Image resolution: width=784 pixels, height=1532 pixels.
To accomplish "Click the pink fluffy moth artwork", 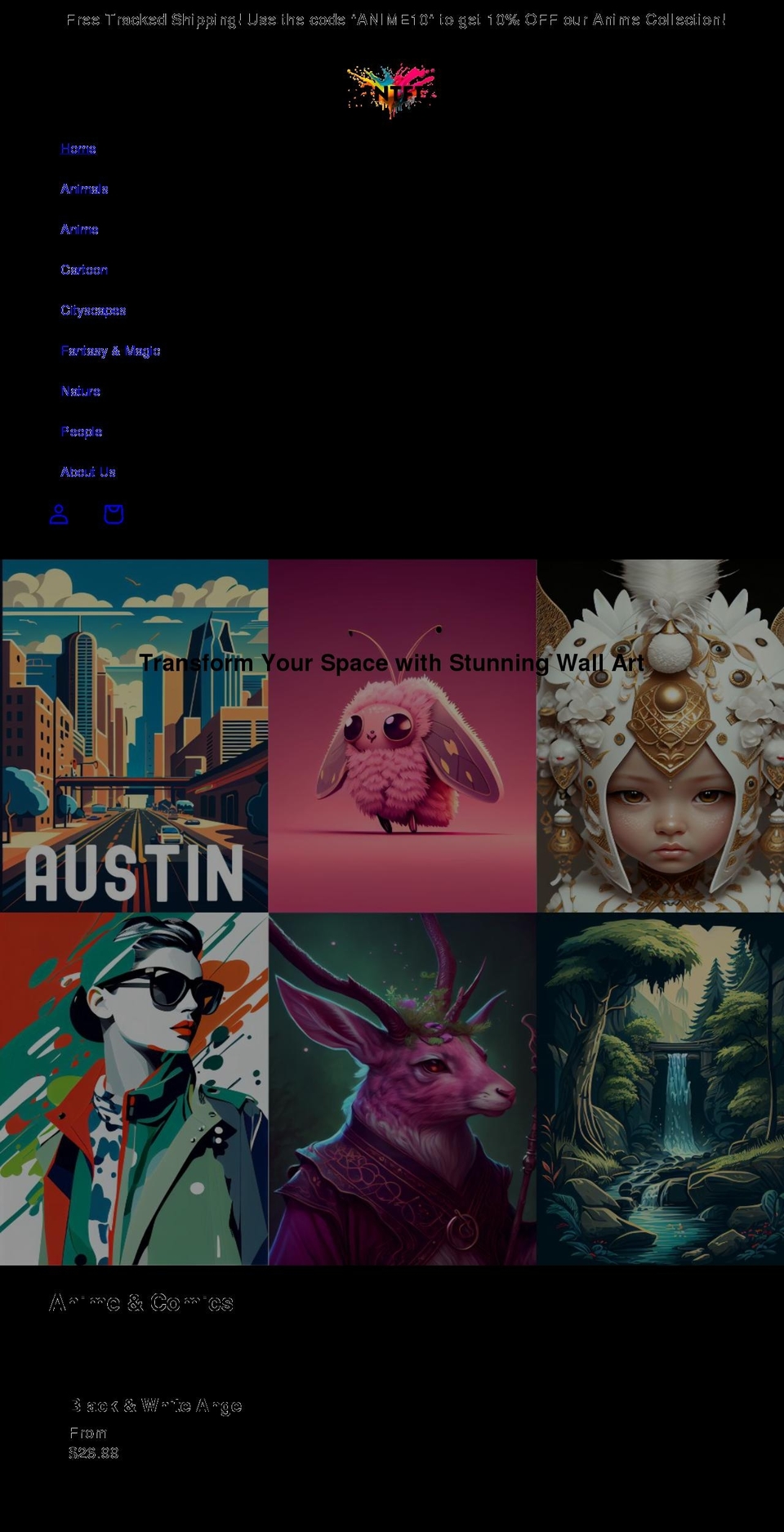I will click(403, 735).
